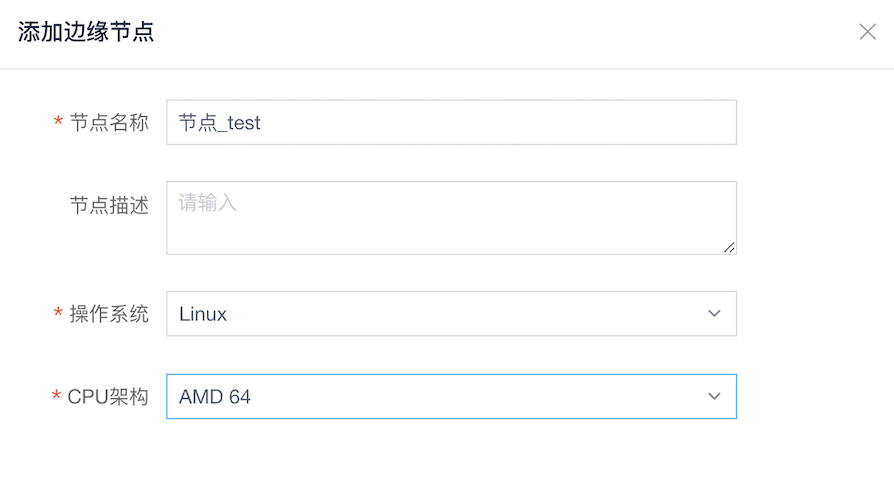The height and width of the screenshot is (504, 894).
Task: Place cursor in the 节点_test text
Action: 220,123
